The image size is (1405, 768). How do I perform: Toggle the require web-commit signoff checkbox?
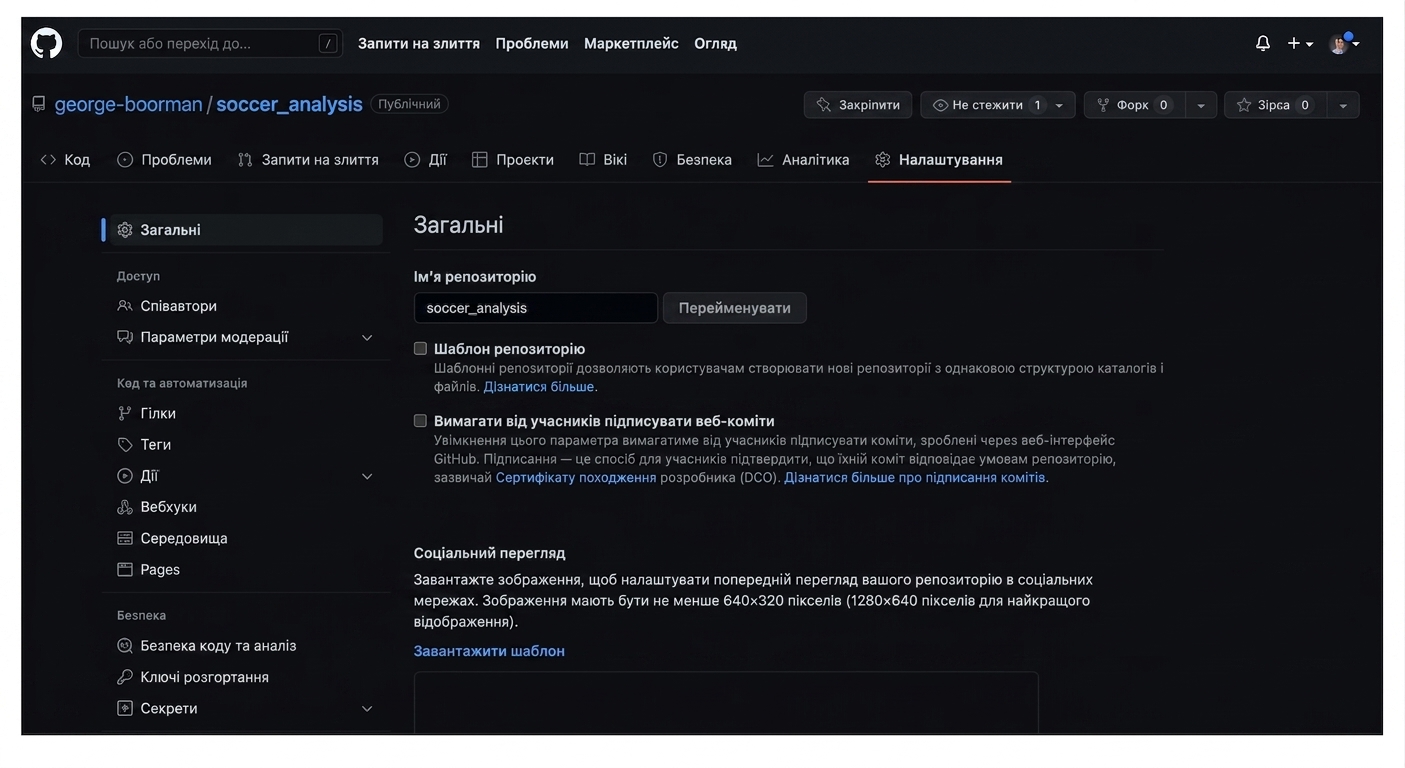[420, 421]
